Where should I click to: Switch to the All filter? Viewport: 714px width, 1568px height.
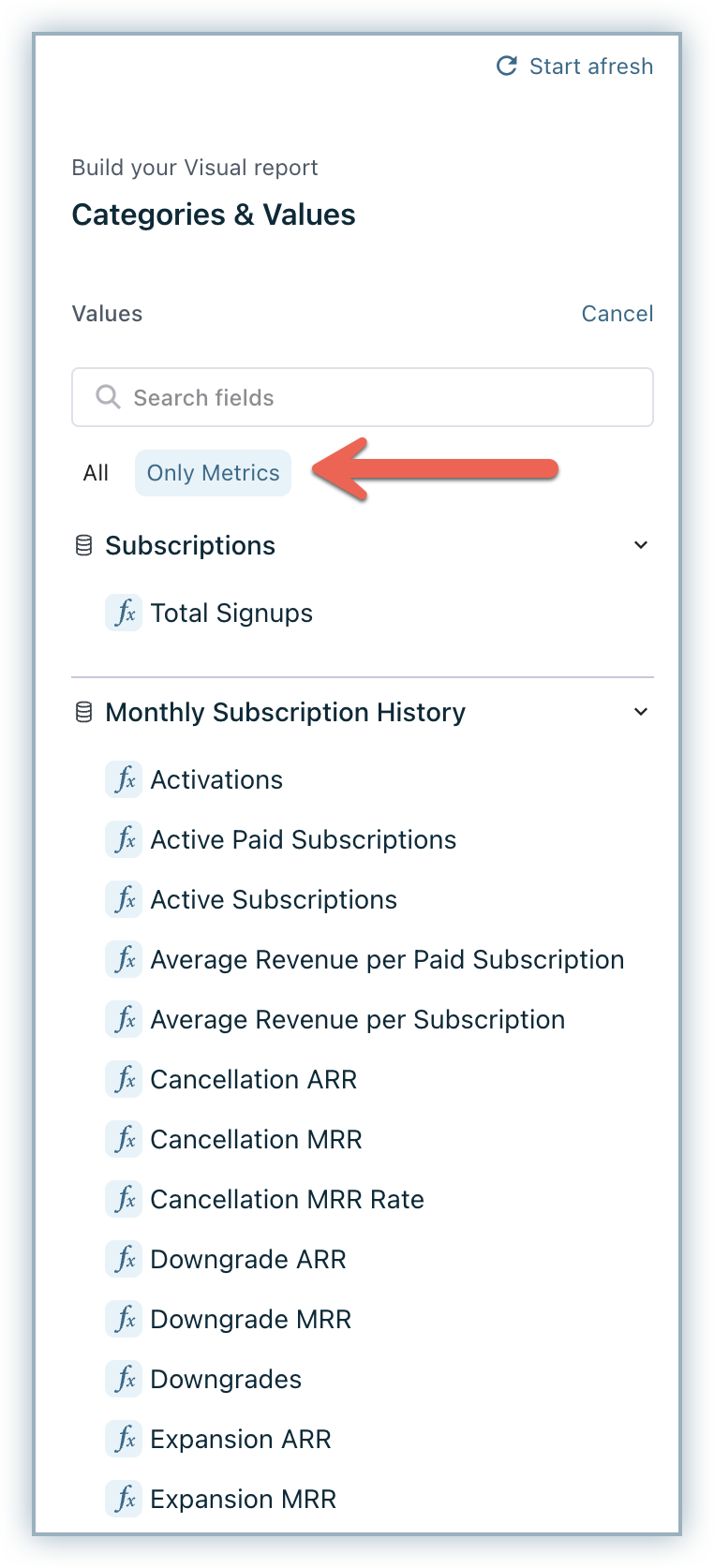96,473
